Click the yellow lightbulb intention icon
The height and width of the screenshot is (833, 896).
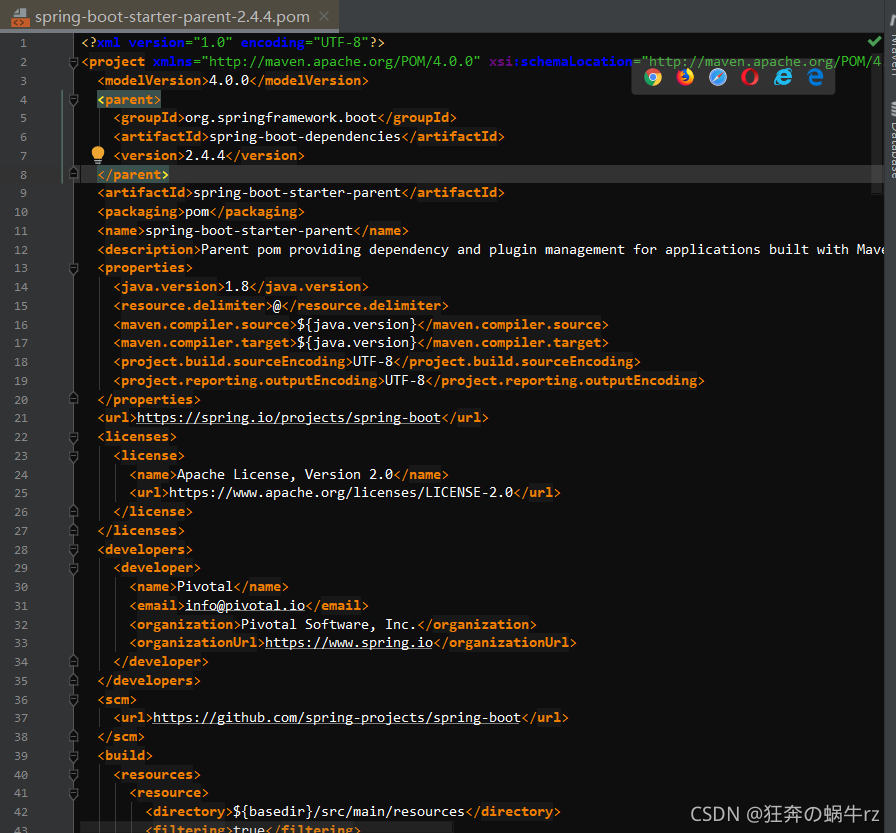[x=98, y=155]
